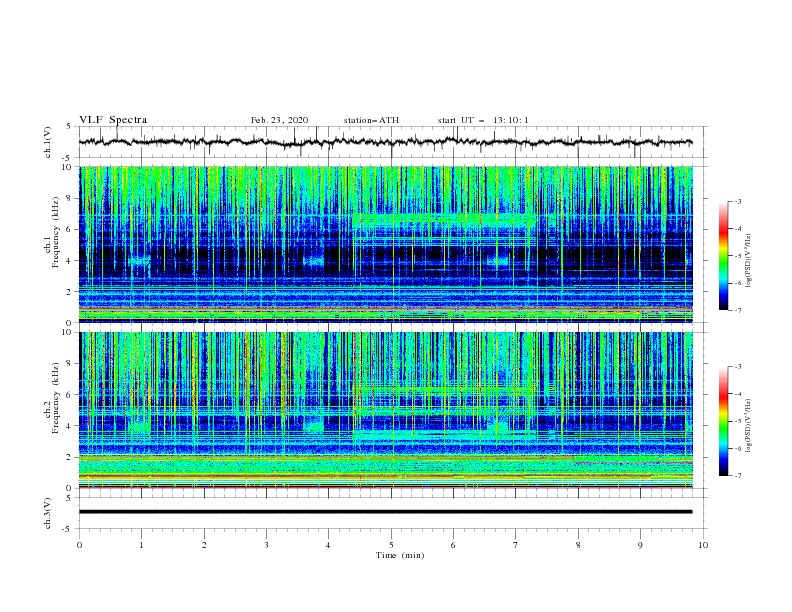Click the log(PSD) label beside ch.1 color bar
The image size is (792, 612).
tap(748, 261)
